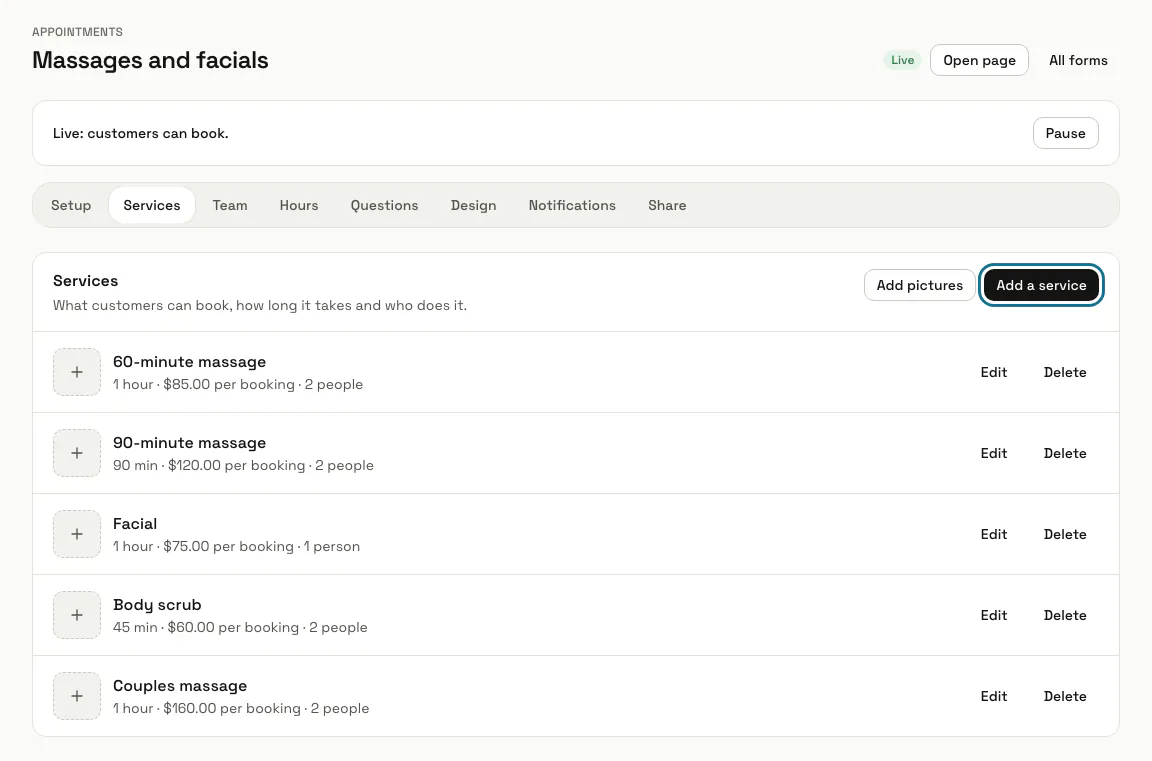Delete the 90-minute massage service
Screen dimensions: 1152x761
coord(1065,453)
